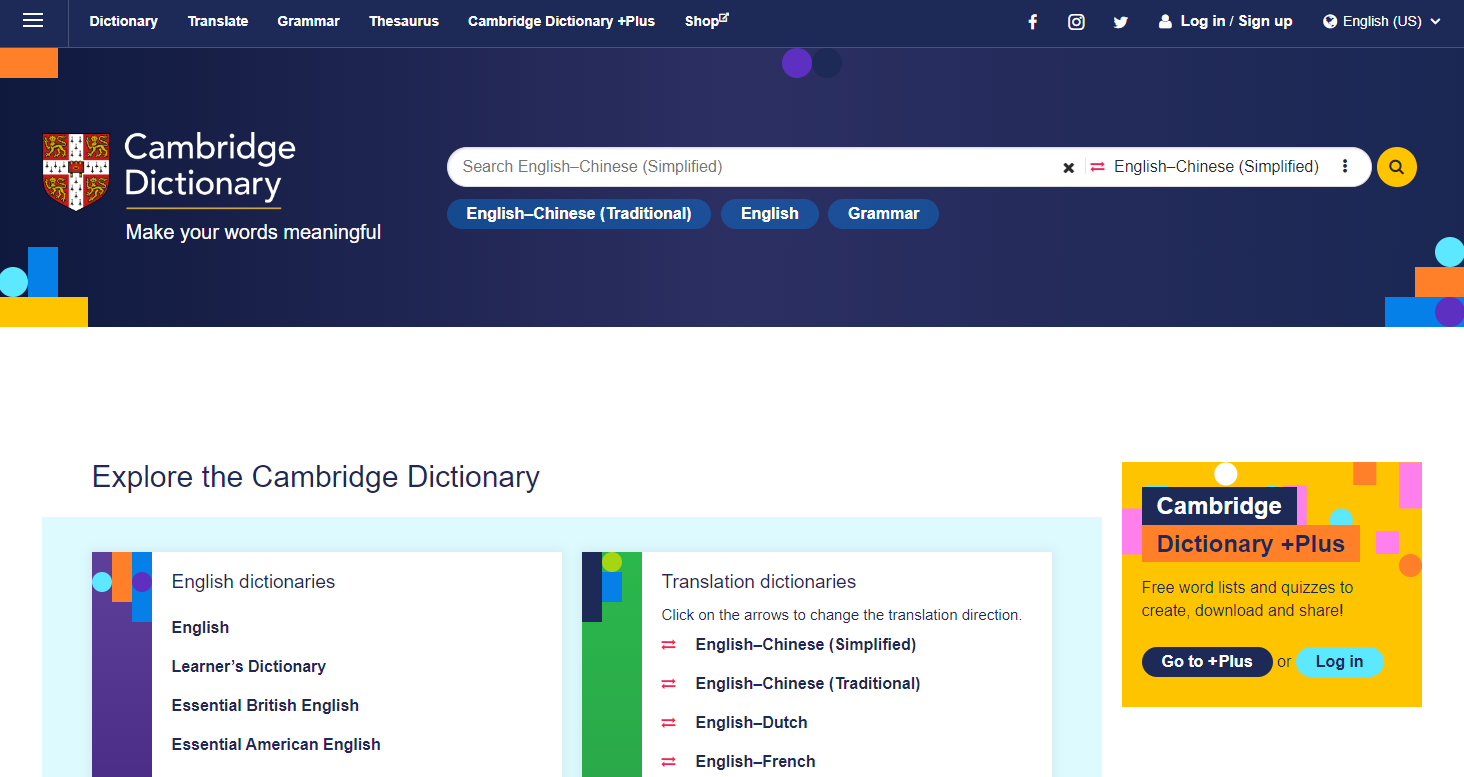Click the globe language icon
Viewport: 1464px width, 777px height.
pos(1330,21)
